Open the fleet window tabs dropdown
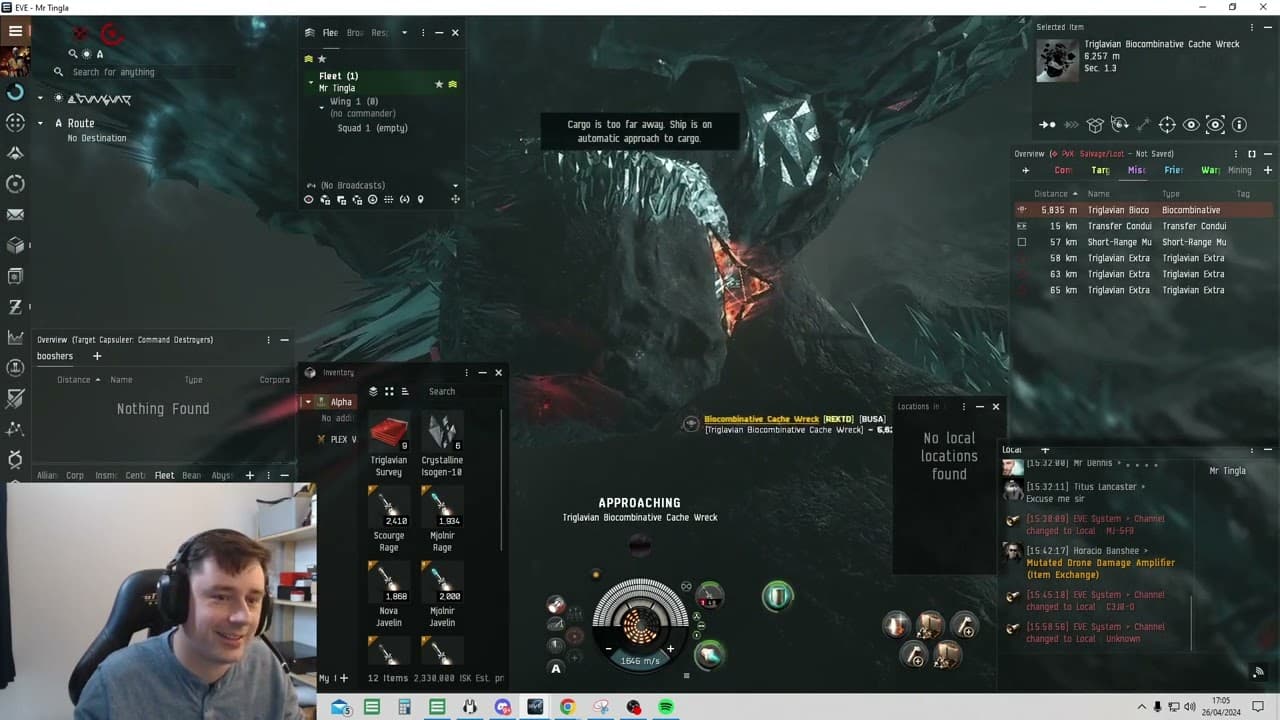1280x720 pixels. (404, 33)
